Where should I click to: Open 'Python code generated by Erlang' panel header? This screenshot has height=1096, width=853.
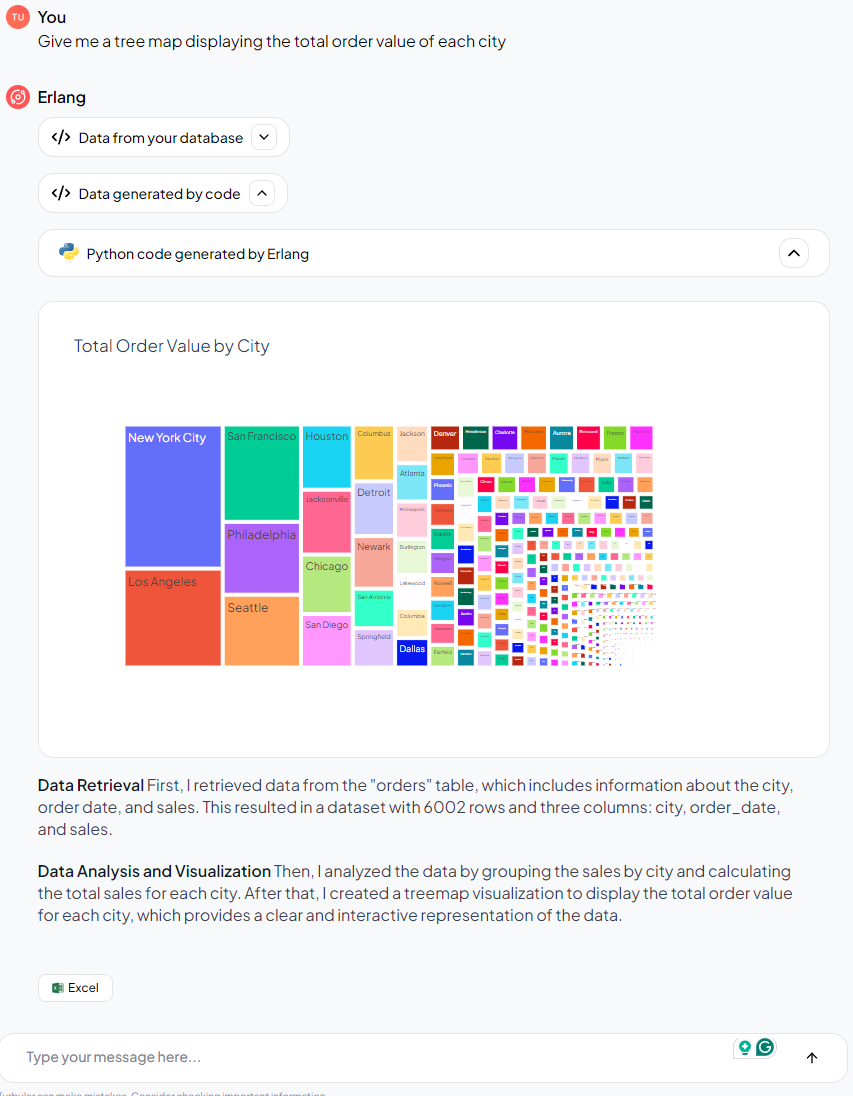pos(198,254)
